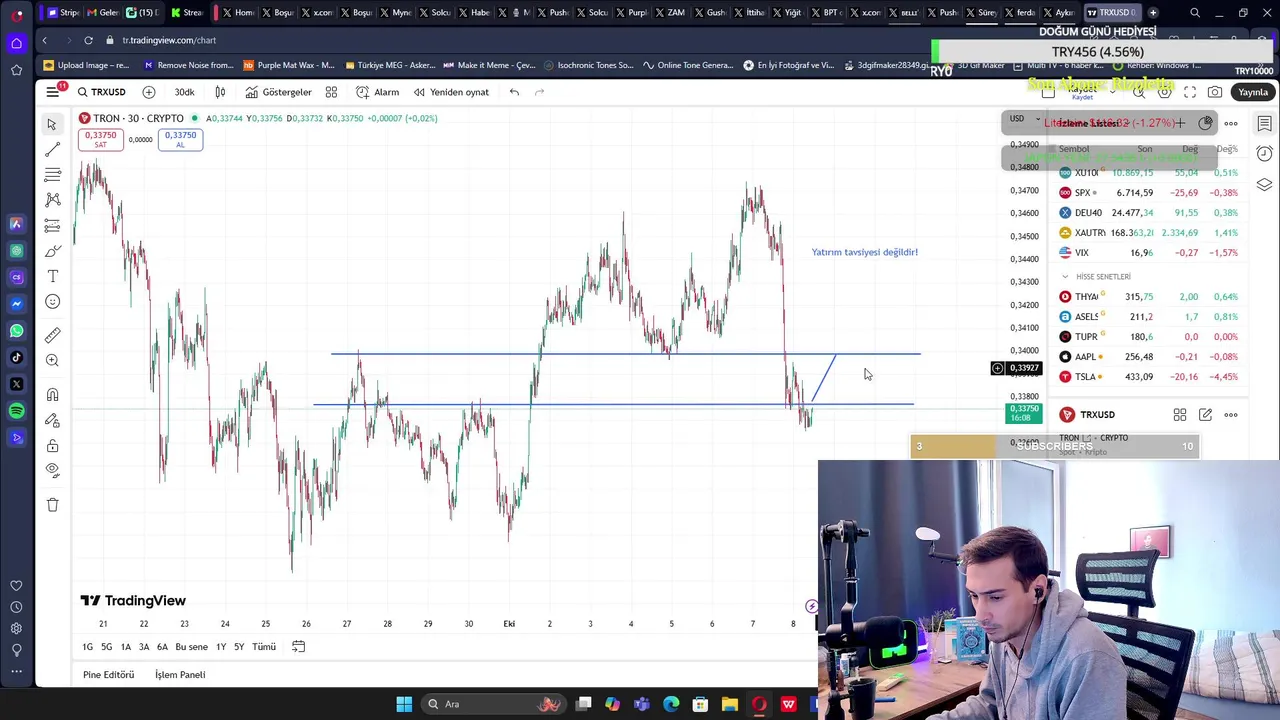Click the blue AL buy button

[x=180, y=140]
